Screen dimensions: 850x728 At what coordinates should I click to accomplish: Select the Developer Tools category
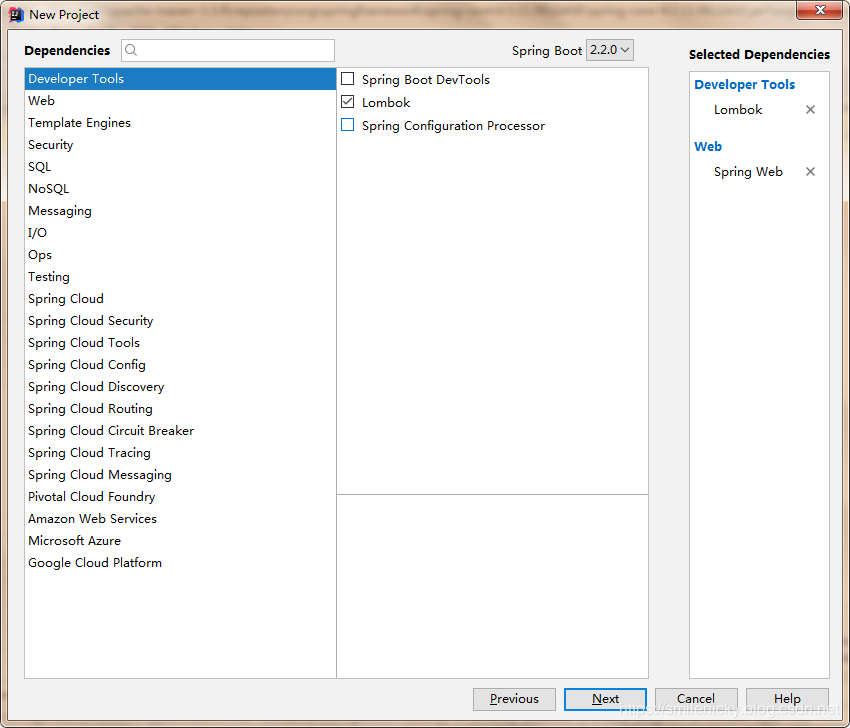click(x=180, y=79)
